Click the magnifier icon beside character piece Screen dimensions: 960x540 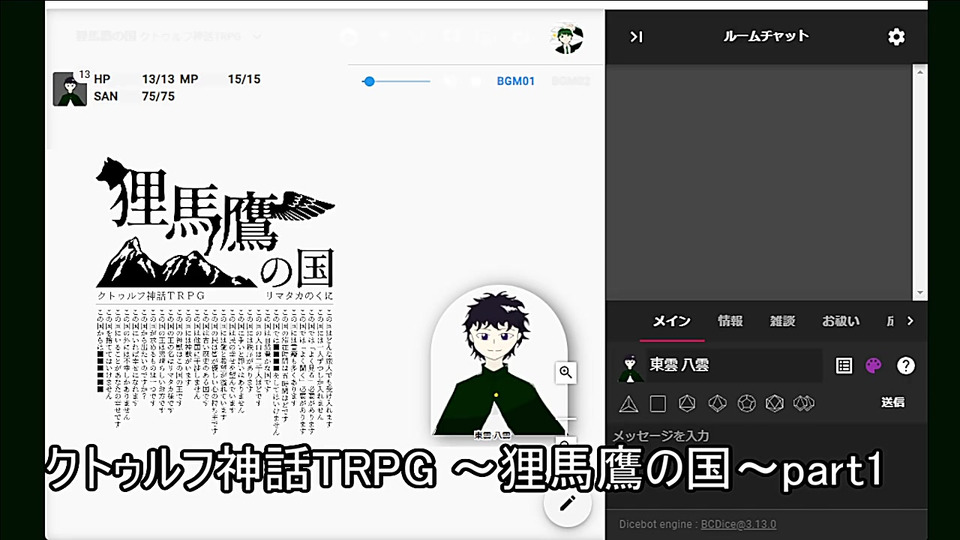click(x=565, y=372)
